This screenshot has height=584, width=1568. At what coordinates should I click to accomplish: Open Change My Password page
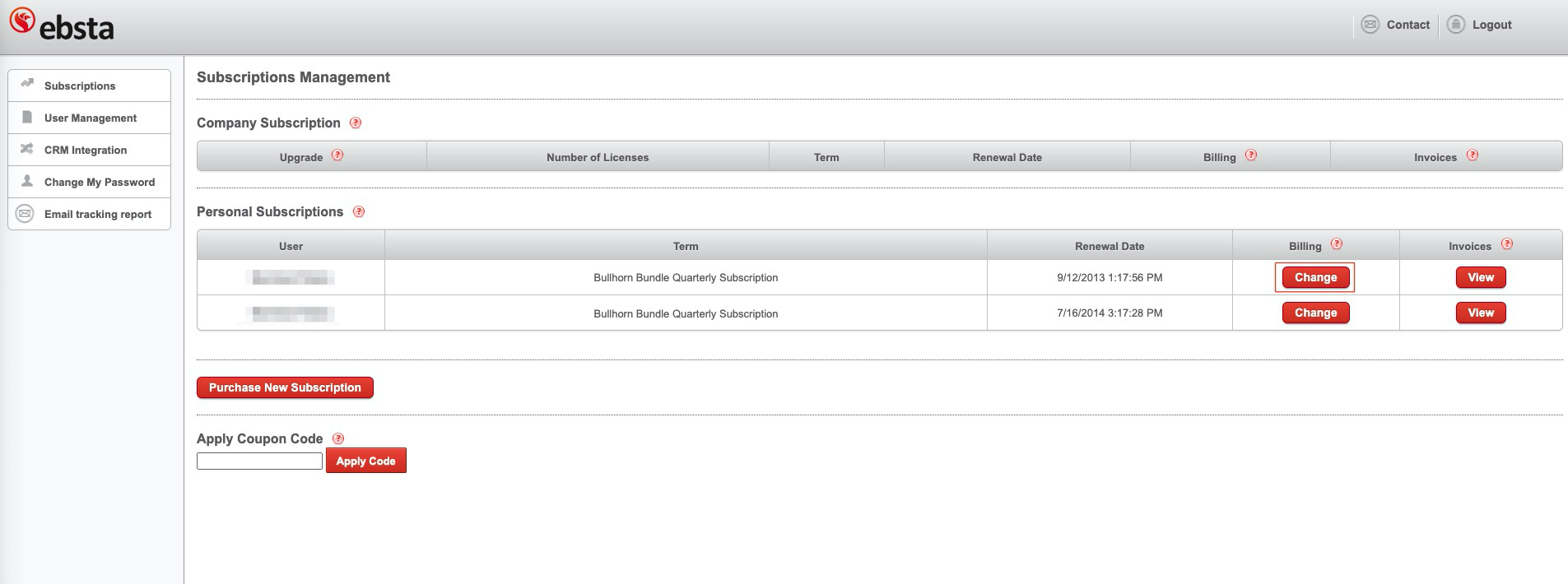[99, 182]
